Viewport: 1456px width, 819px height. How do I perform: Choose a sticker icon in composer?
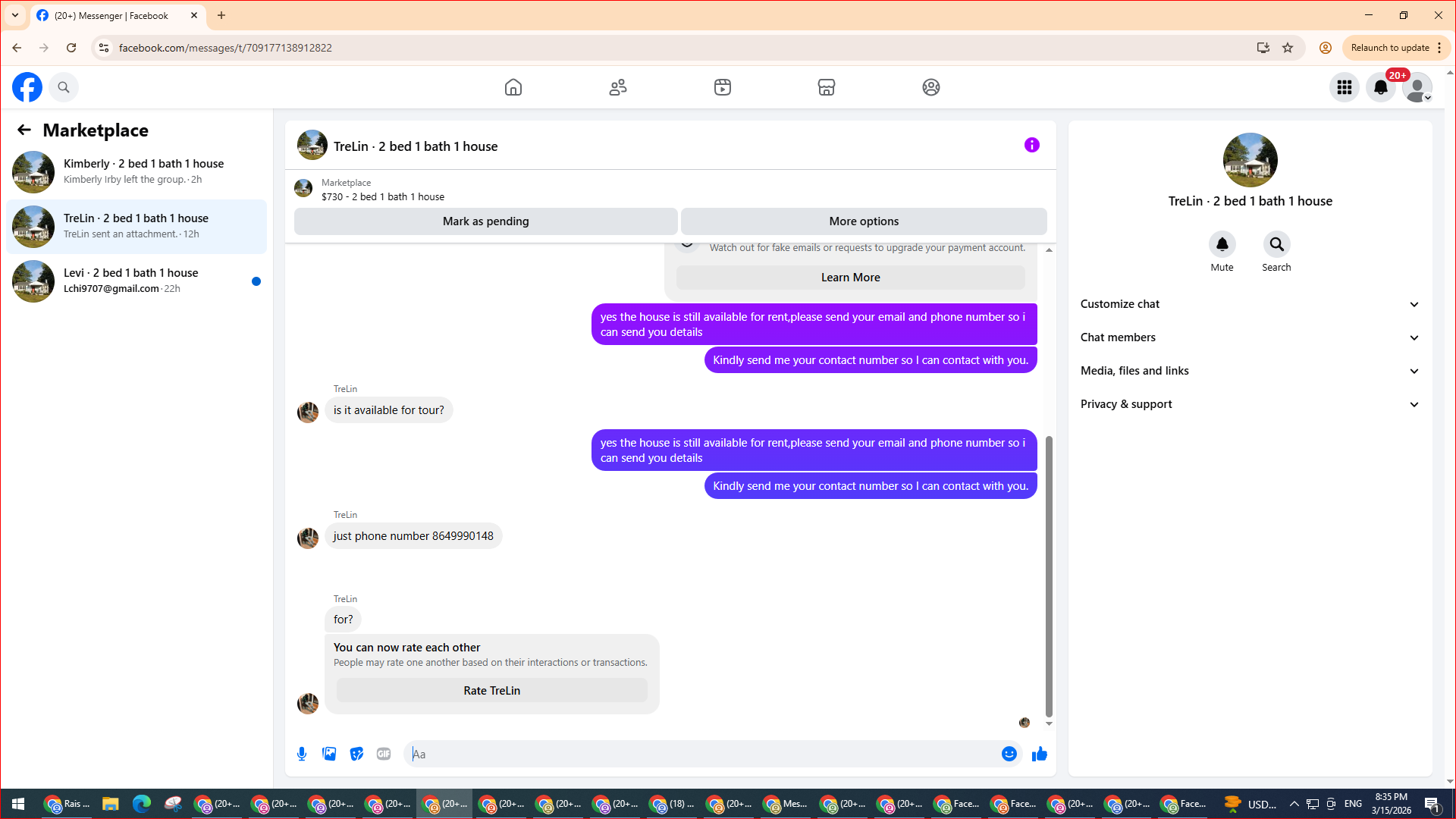click(356, 754)
